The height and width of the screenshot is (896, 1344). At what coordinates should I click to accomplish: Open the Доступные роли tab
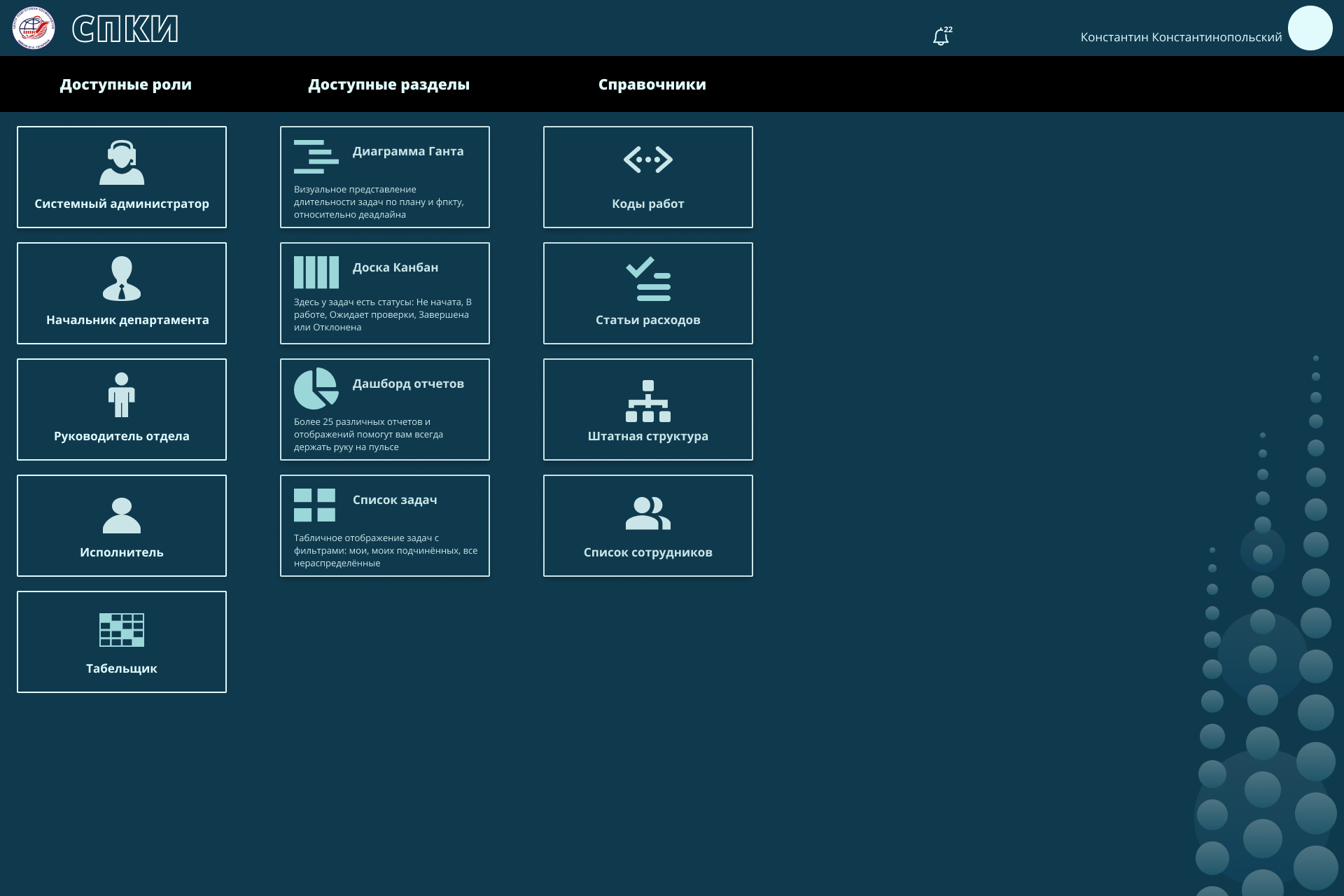click(x=126, y=84)
